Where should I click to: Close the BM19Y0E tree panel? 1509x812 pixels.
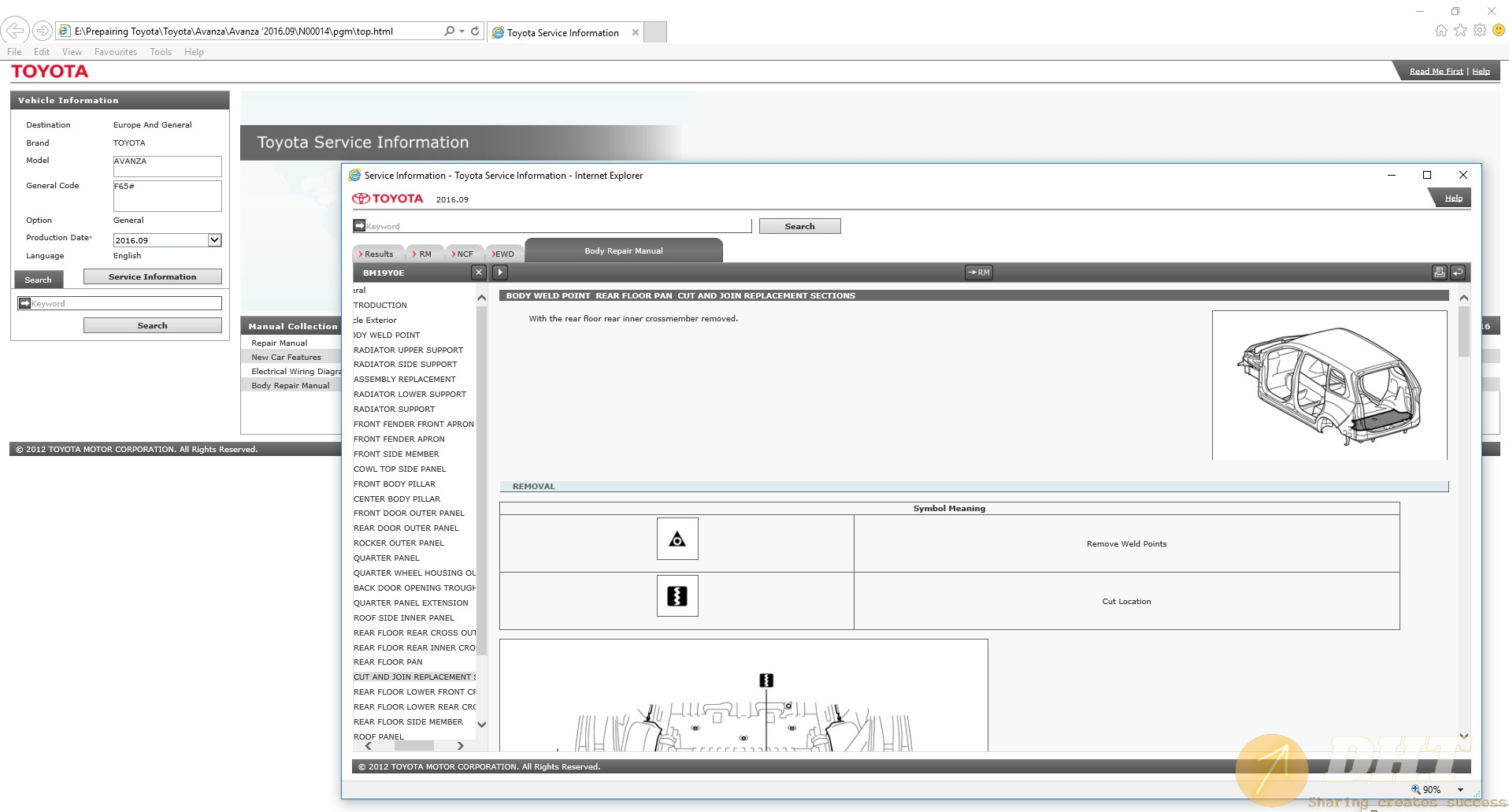[x=479, y=273]
